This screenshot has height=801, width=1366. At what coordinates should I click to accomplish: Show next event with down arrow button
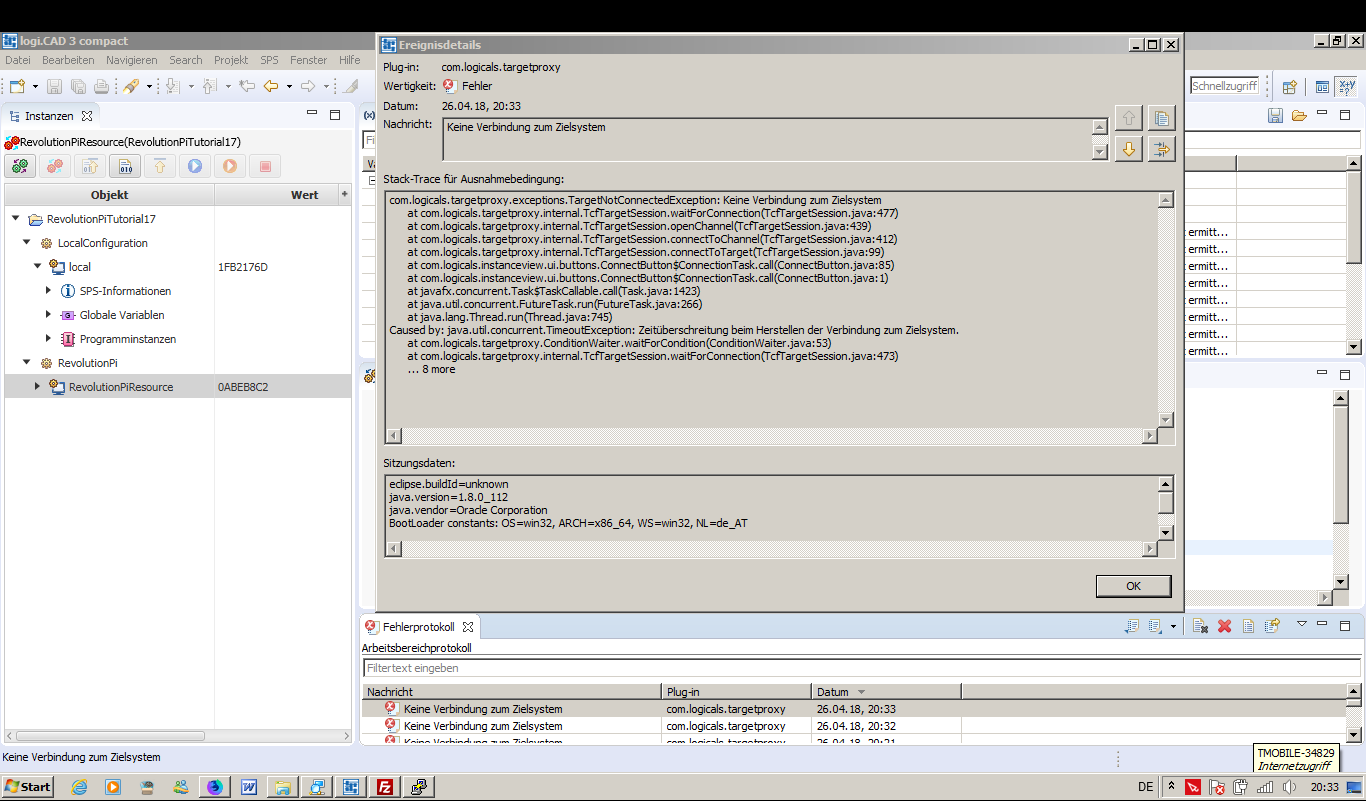point(1129,149)
